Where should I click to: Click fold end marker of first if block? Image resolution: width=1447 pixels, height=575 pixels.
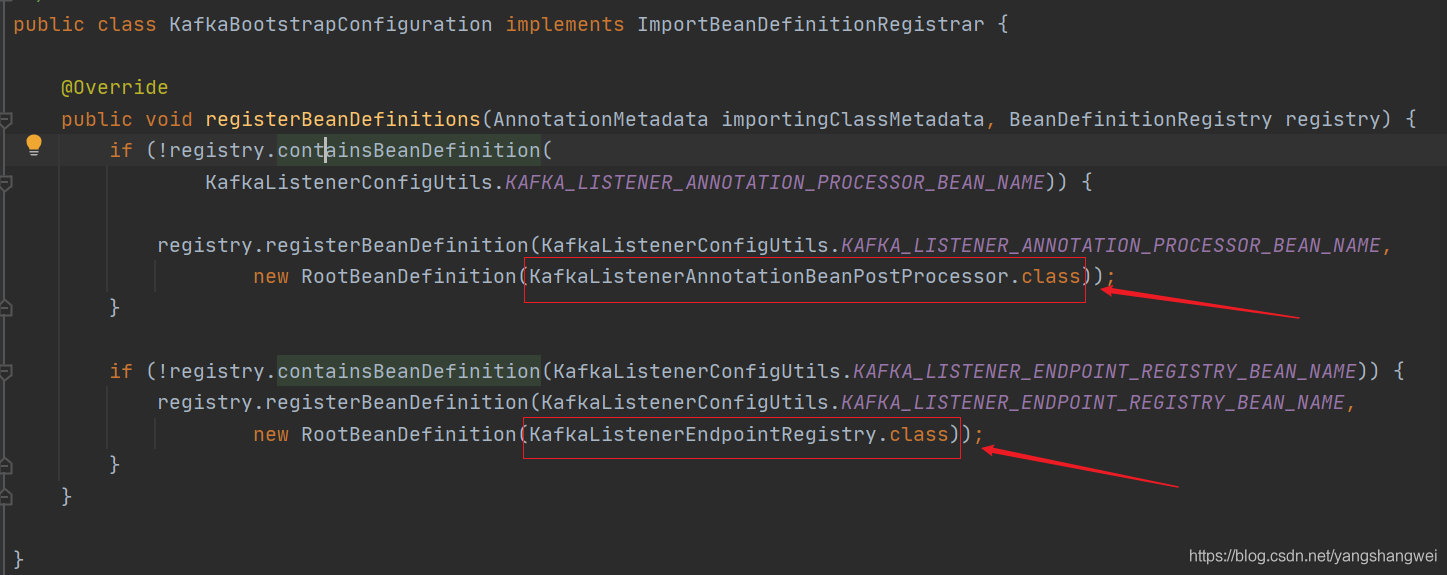pyautogui.click(x=5, y=307)
